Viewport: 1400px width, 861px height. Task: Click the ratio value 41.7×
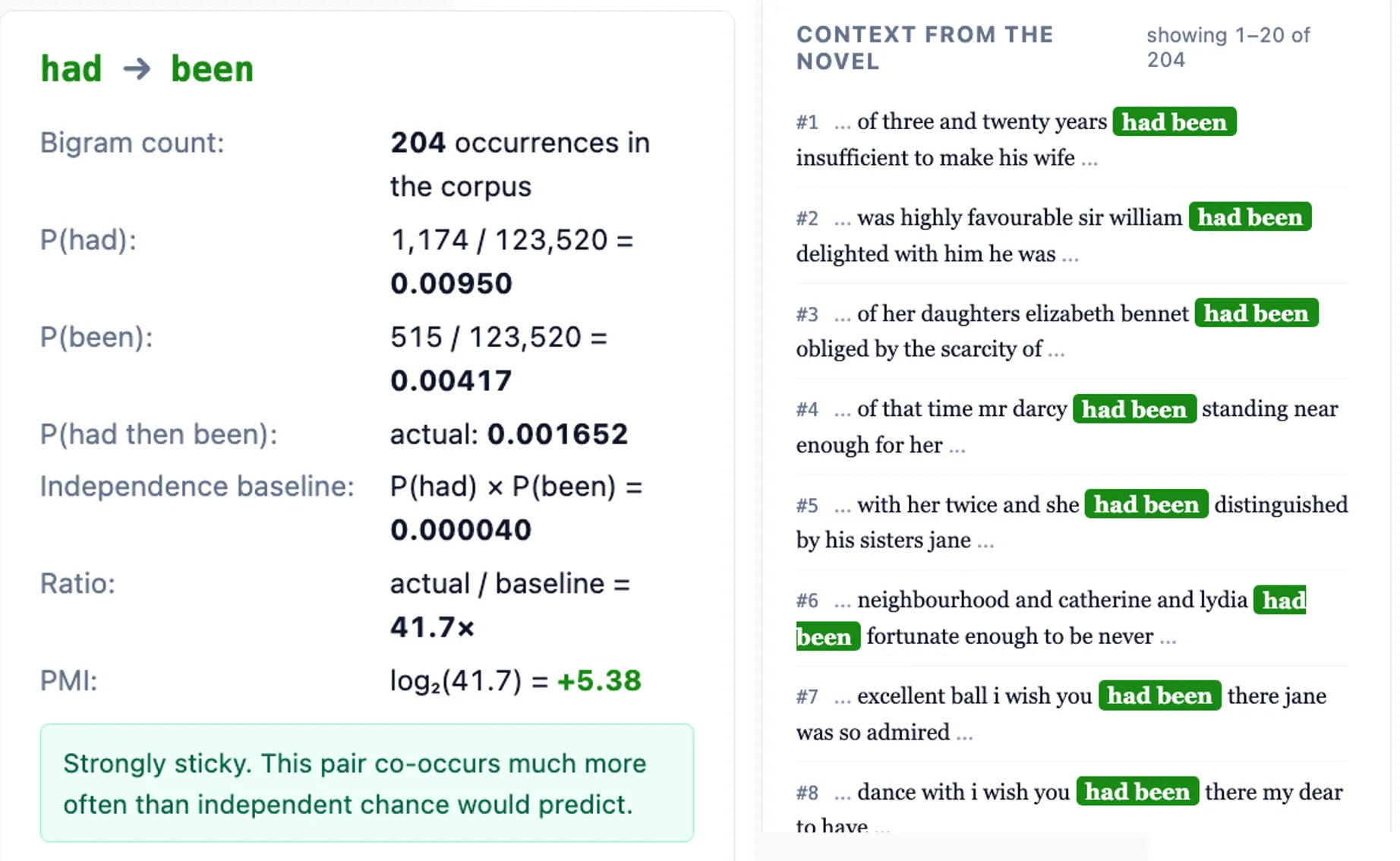[x=432, y=627]
